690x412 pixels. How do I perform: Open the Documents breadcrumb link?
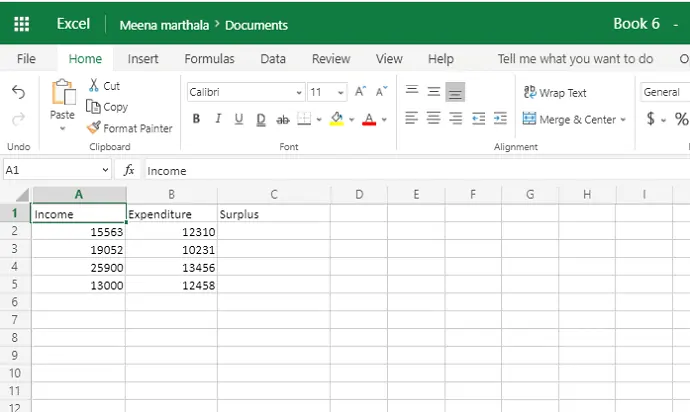pos(257,25)
